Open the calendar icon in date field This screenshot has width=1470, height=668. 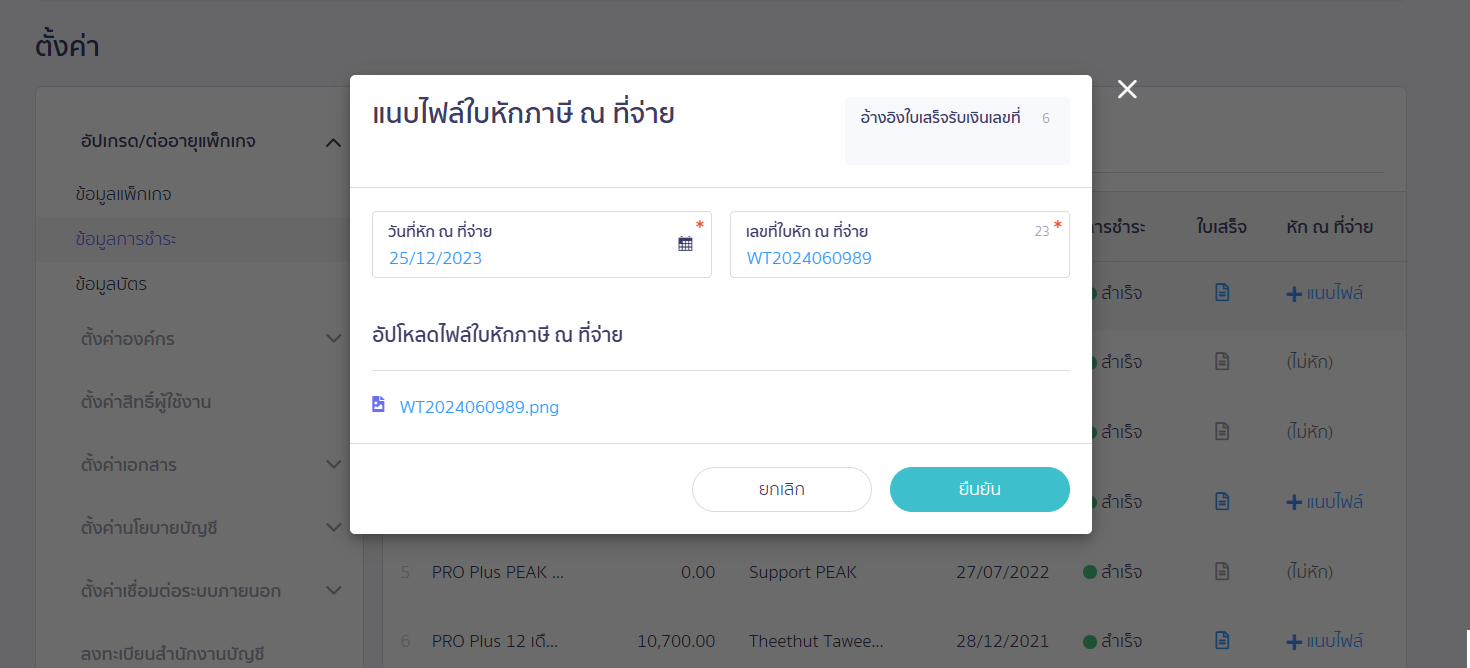tap(685, 244)
